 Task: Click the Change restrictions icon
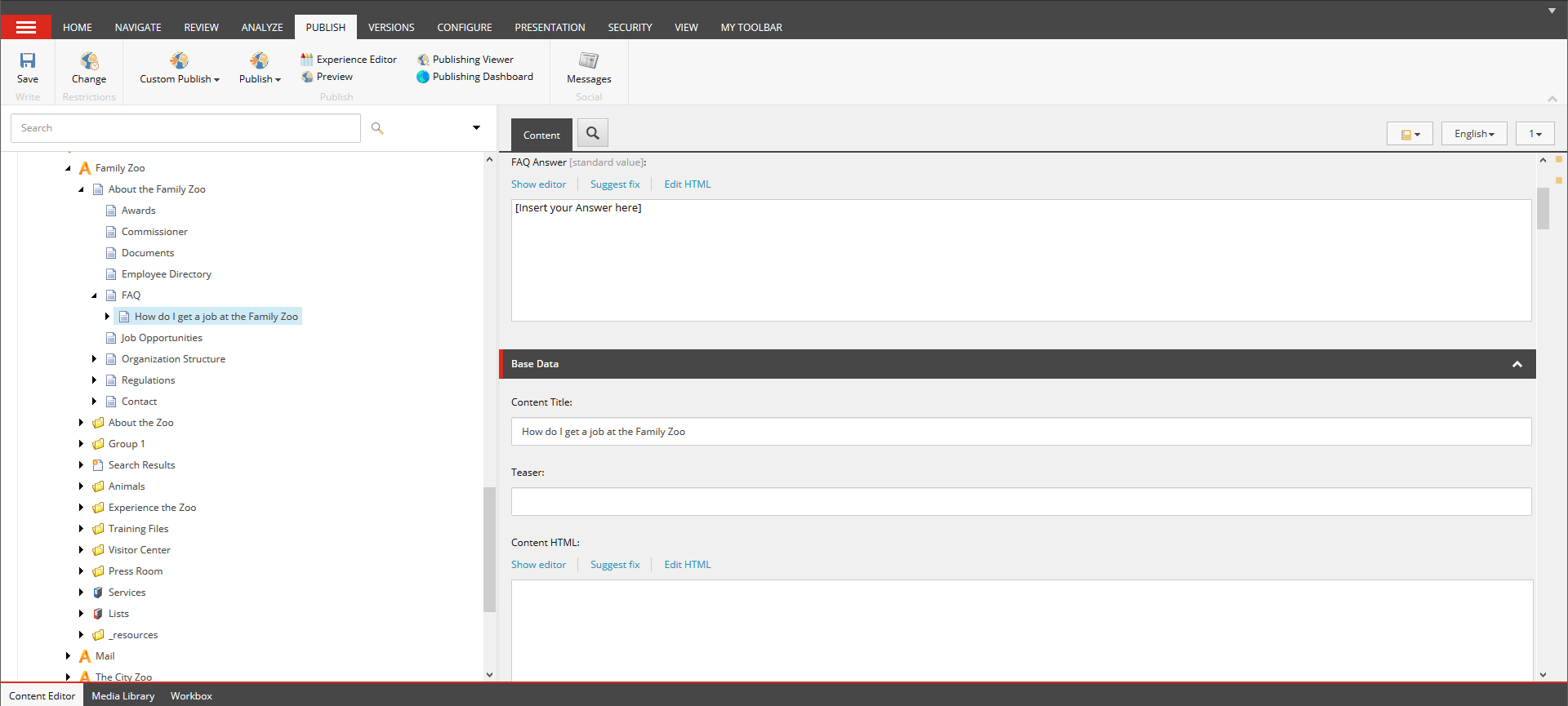89,61
